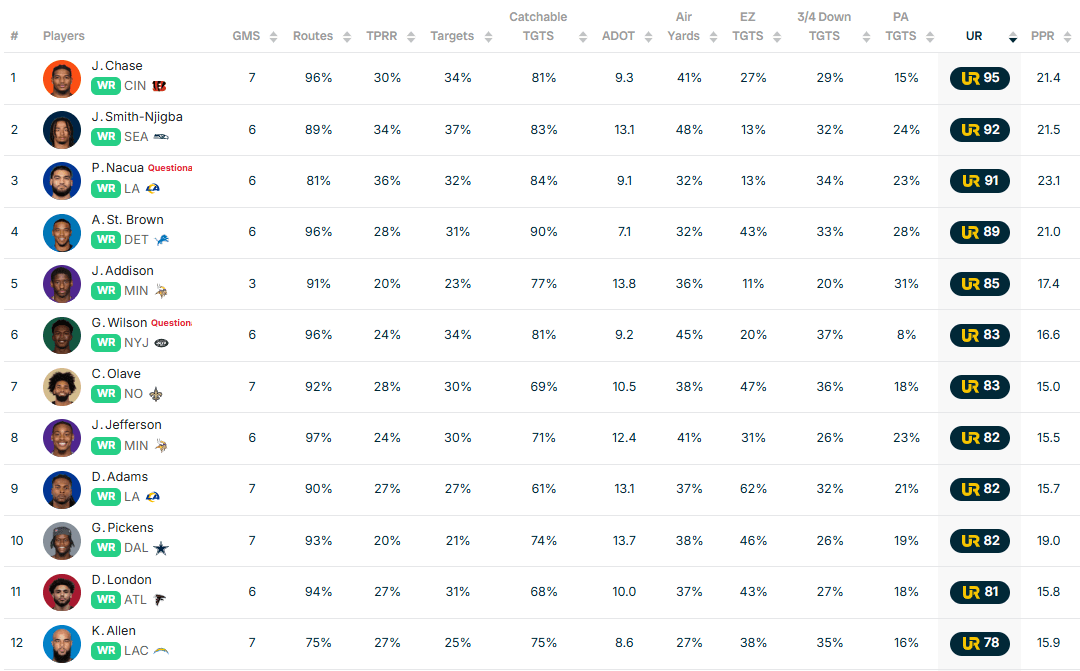Click the New Orleans Saints logo icon

coord(156,394)
